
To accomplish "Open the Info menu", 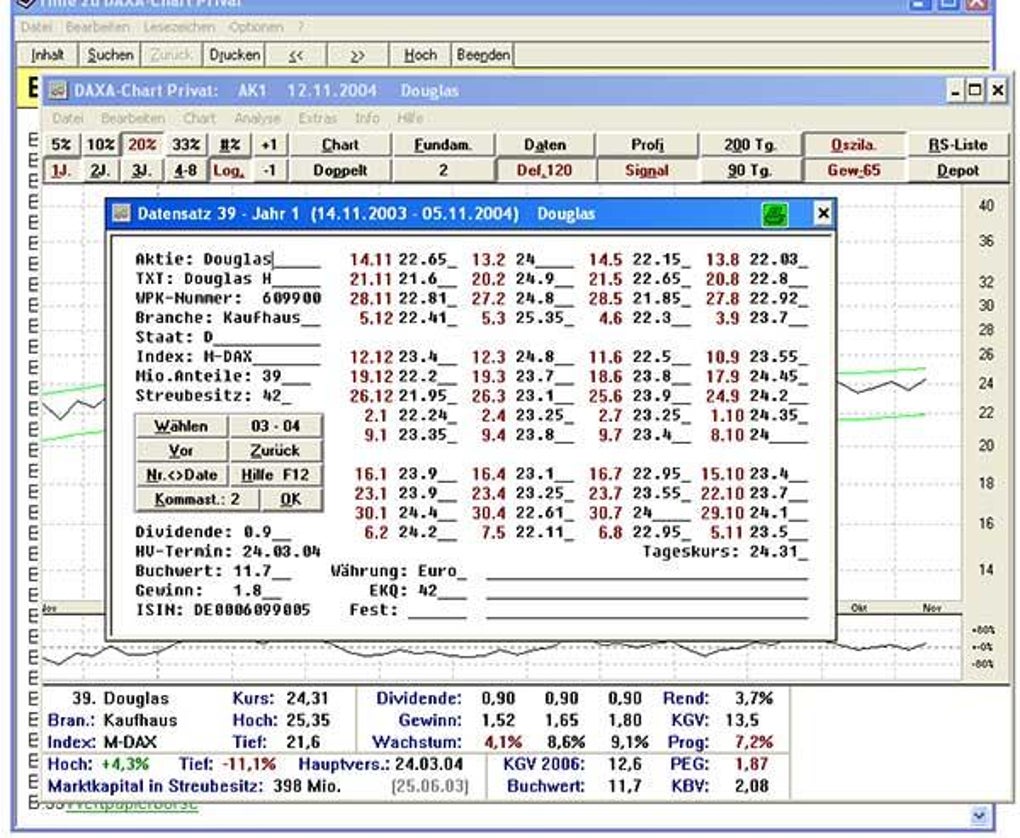I will [x=367, y=118].
